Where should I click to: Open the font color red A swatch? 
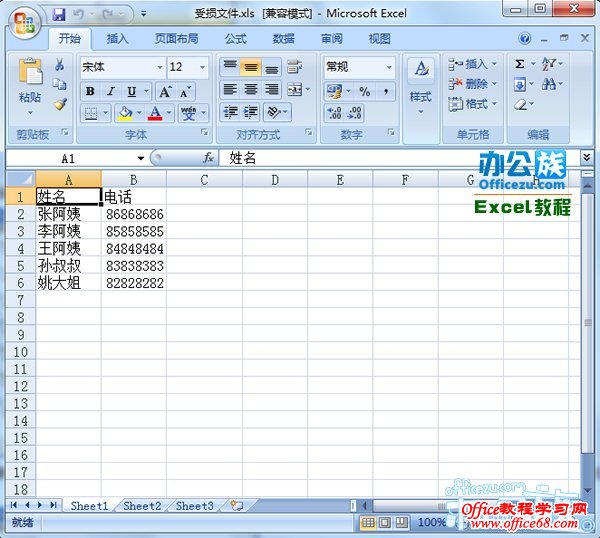pyautogui.click(x=154, y=113)
